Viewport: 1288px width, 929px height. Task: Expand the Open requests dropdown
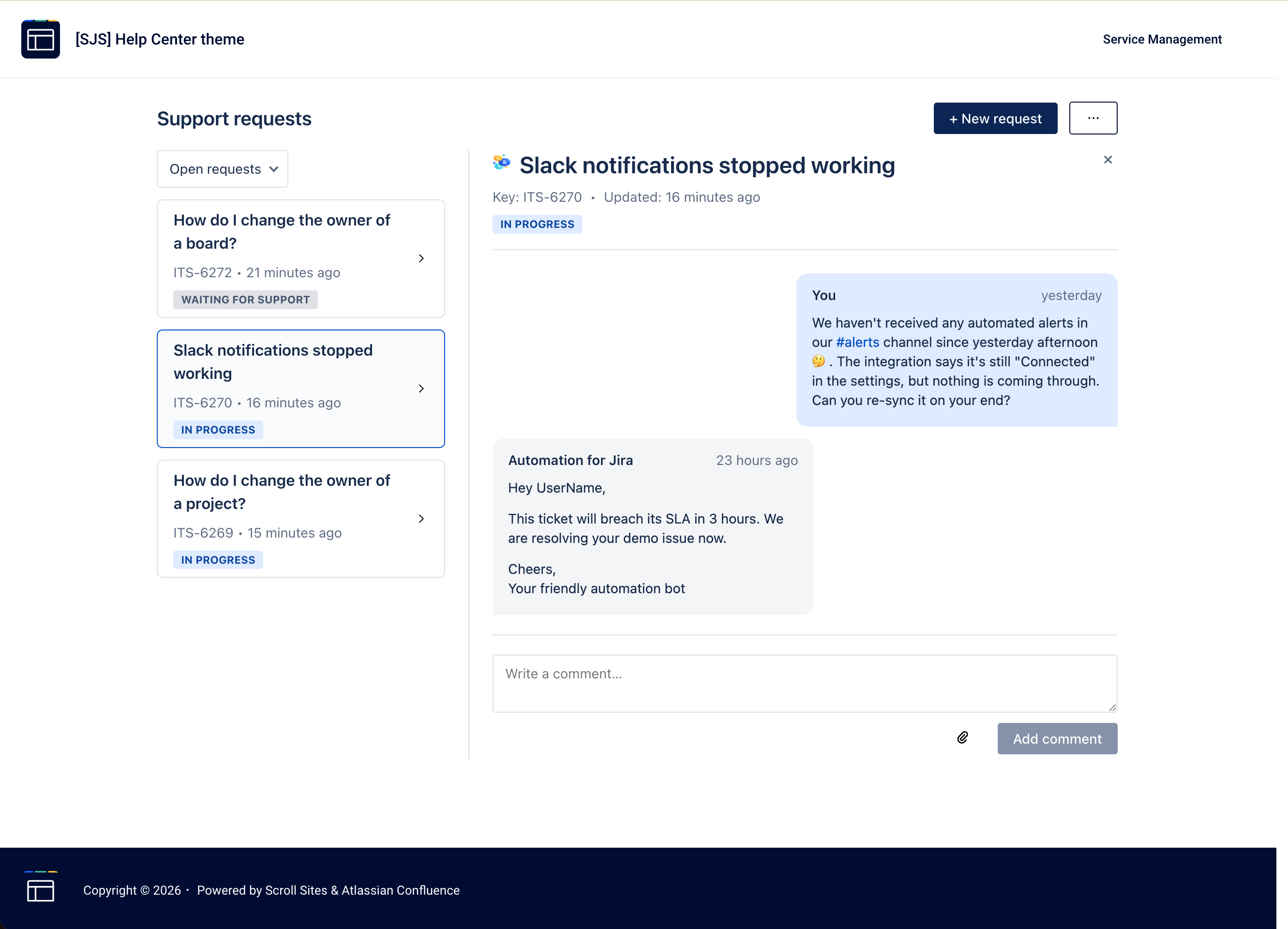[x=223, y=169]
